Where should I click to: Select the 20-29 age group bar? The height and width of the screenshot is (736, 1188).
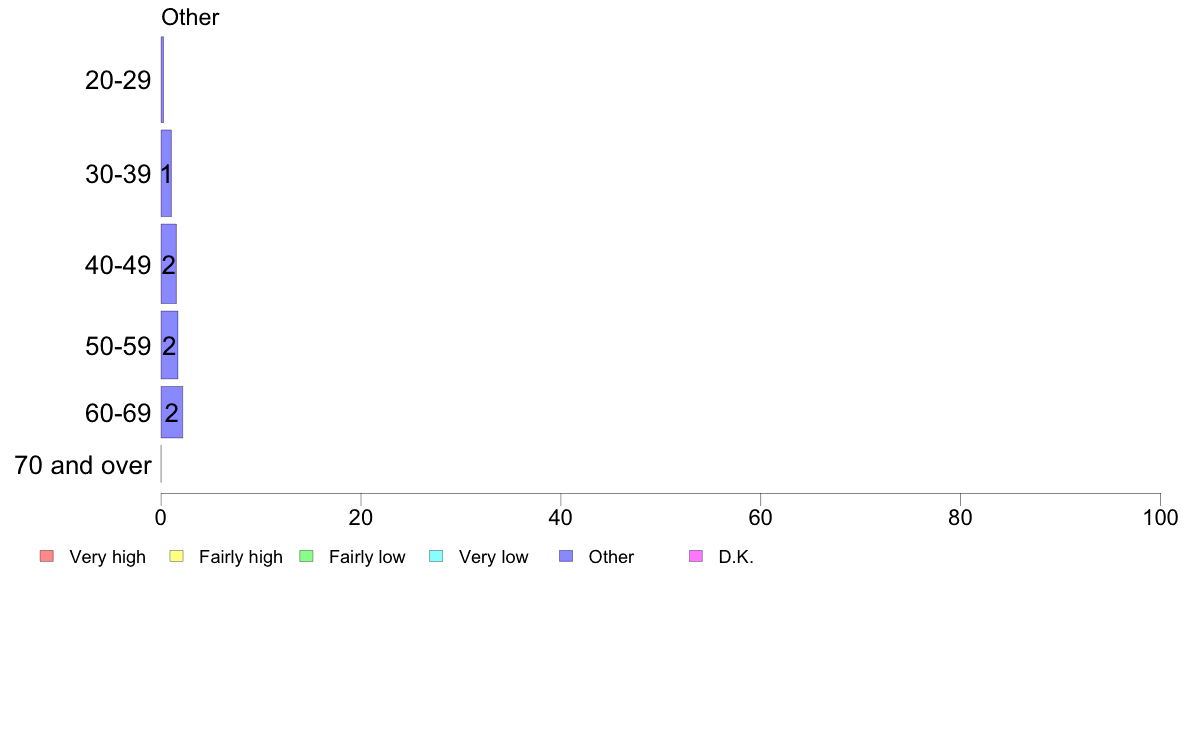tap(162, 80)
